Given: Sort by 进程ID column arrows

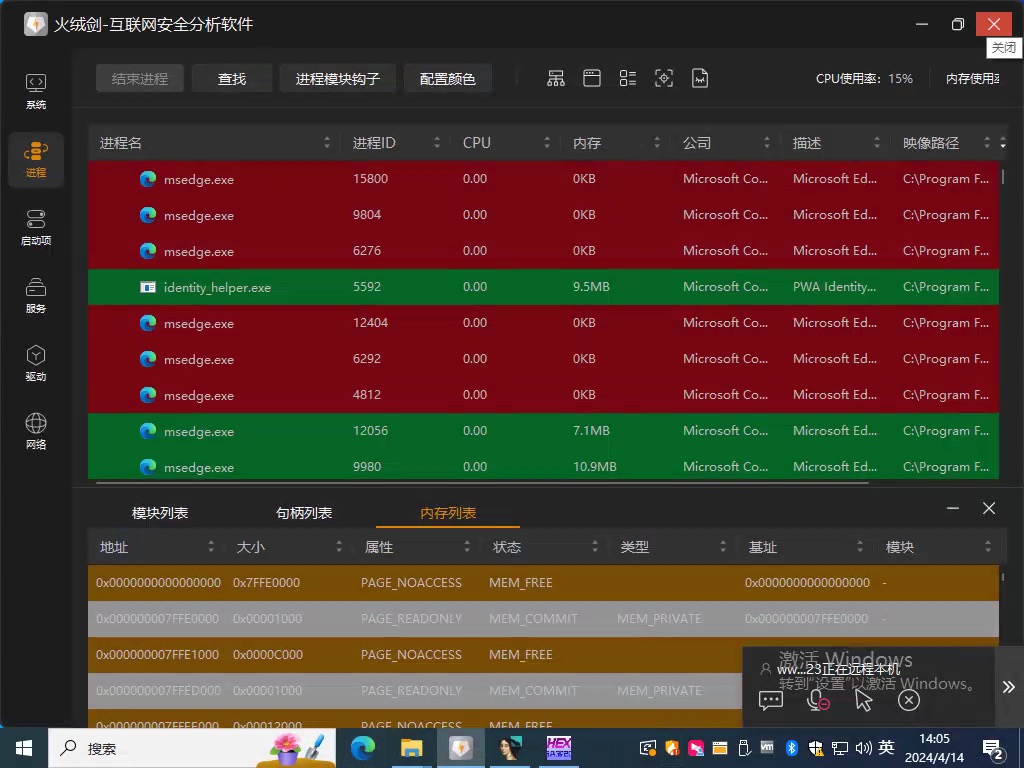Looking at the screenshot, I should click(437, 142).
